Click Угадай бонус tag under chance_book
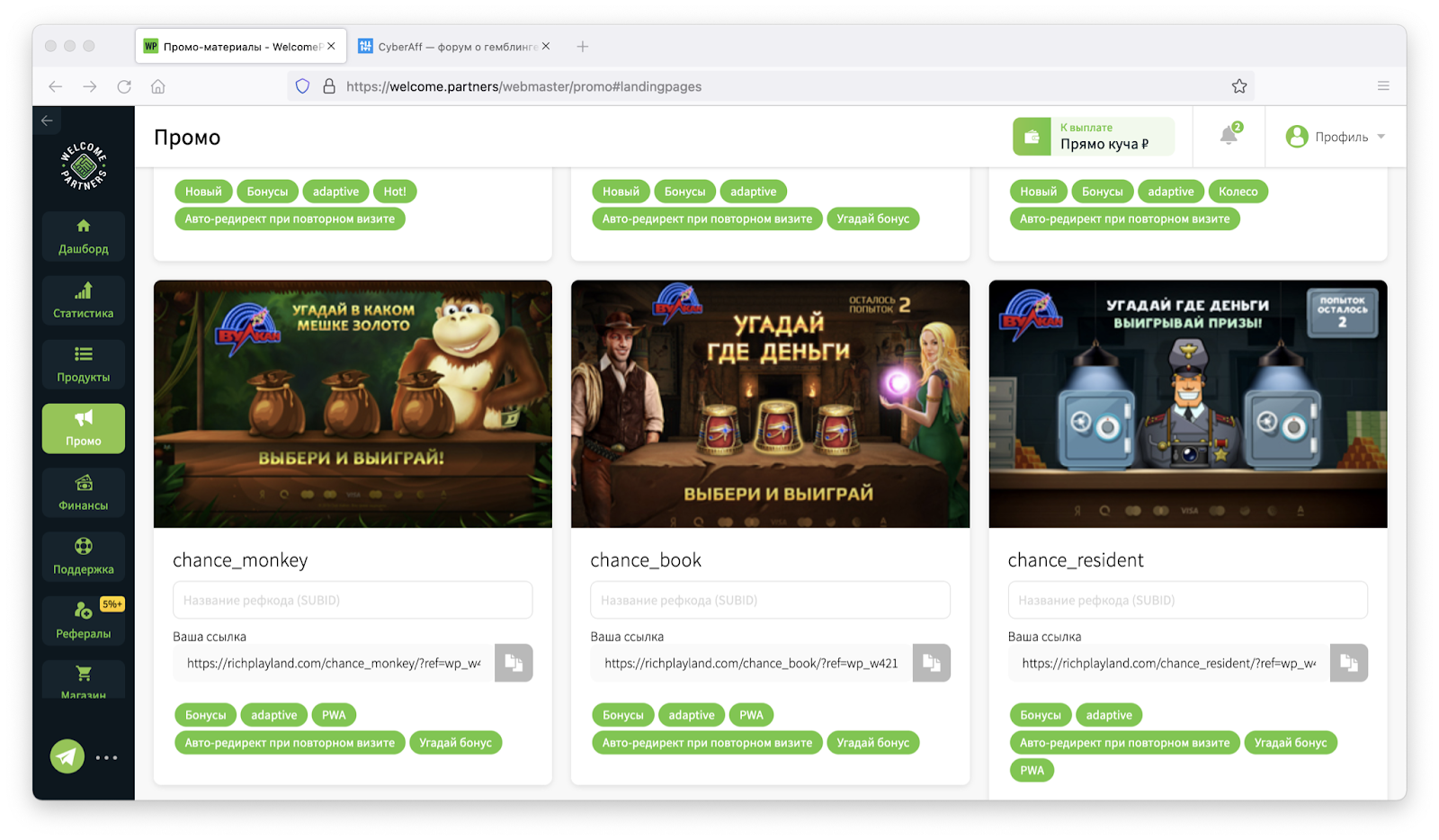The image size is (1439, 840). pos(872,743)
